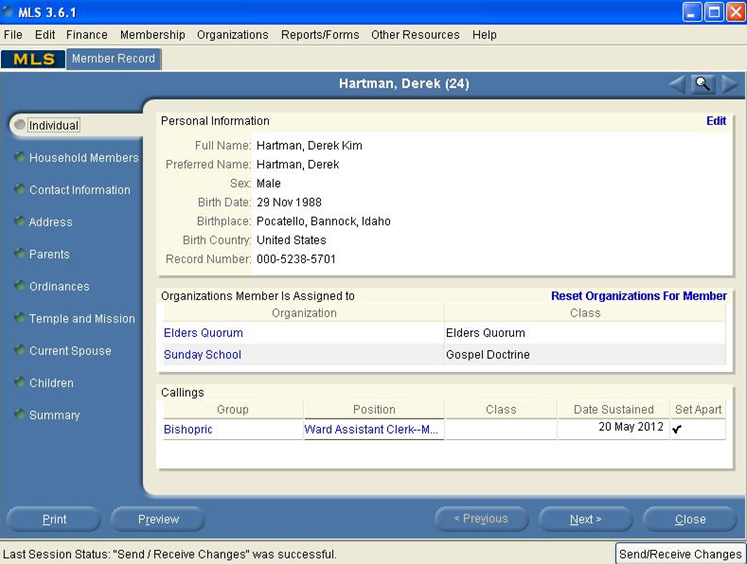Click the Date Sustained column header
Screen dimensions: 747x564
click(614, 409)
